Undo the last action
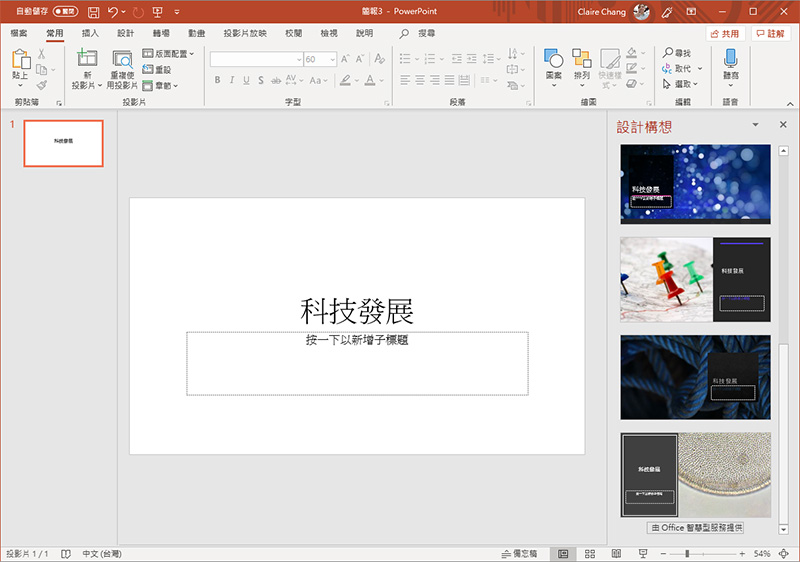This screenshot has height=562, width=800. (113, 12)
